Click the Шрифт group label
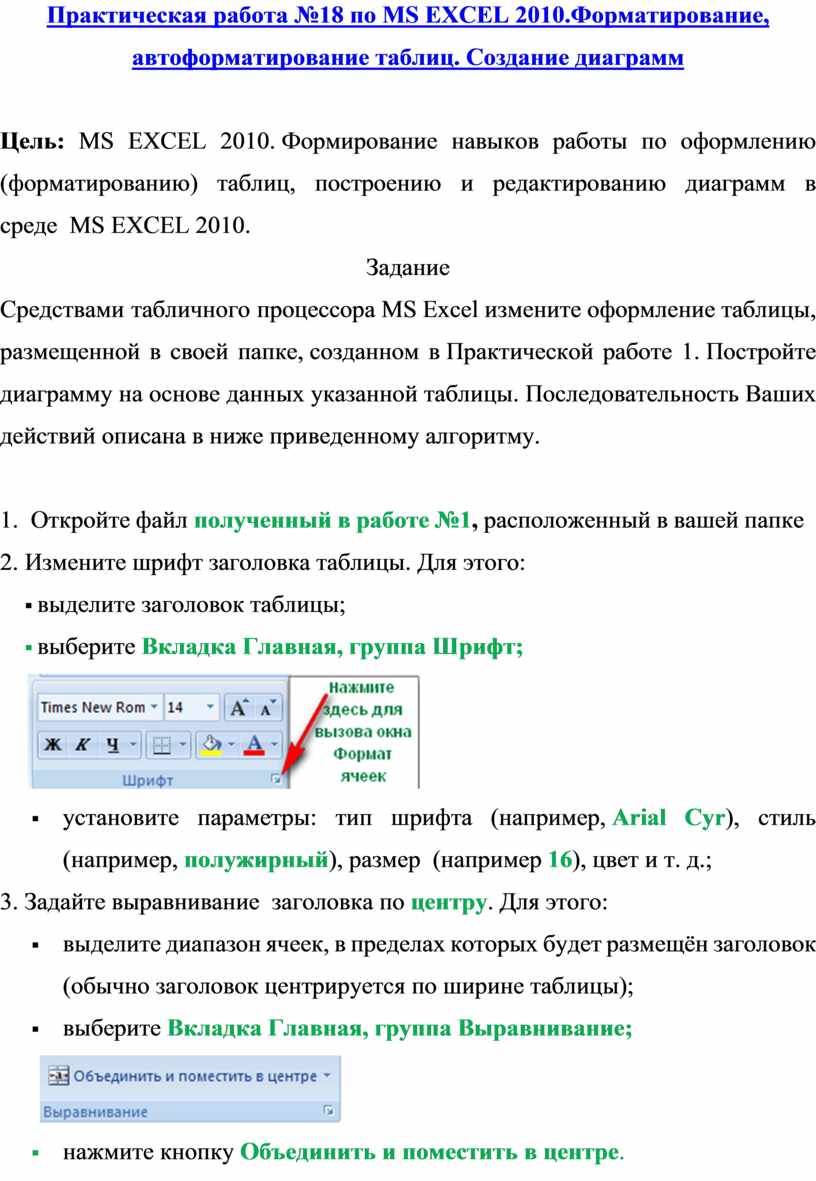 click(x=148, y=780)
